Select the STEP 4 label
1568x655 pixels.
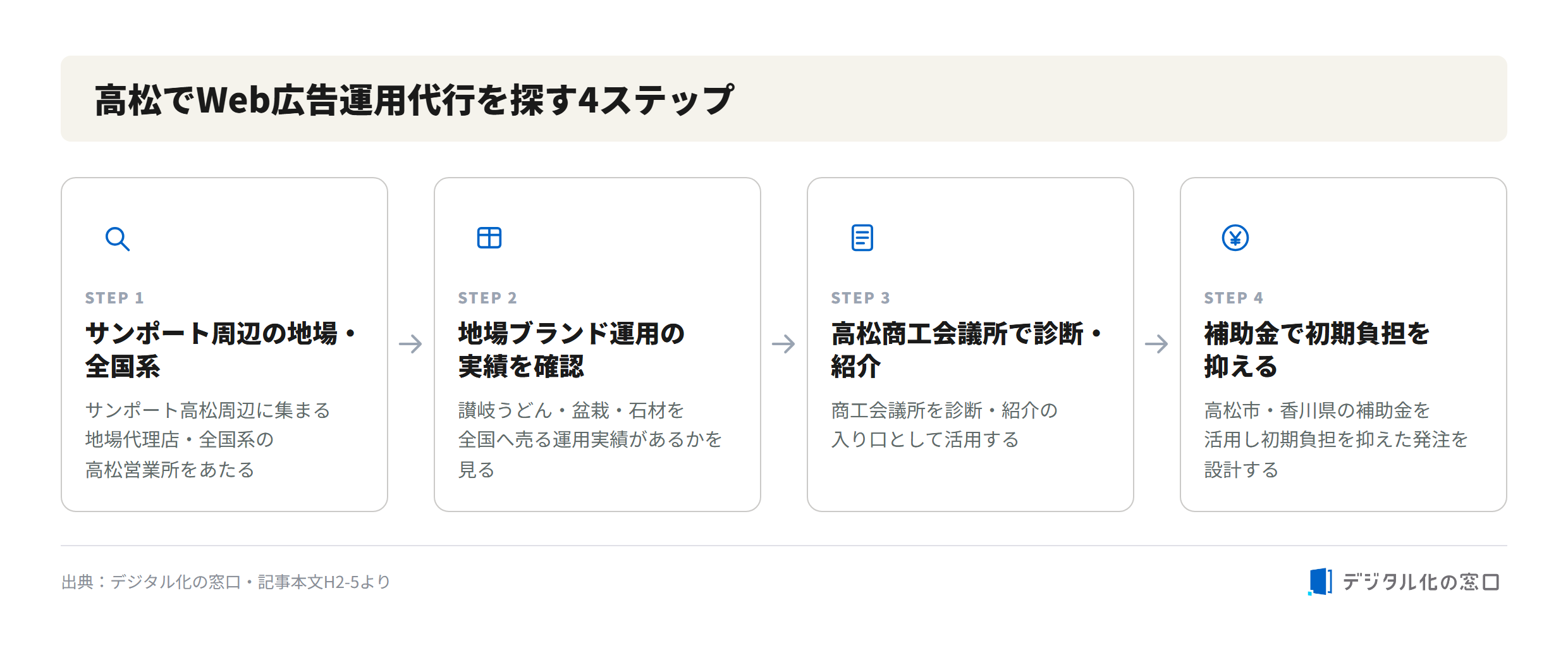coord(1234,298)
